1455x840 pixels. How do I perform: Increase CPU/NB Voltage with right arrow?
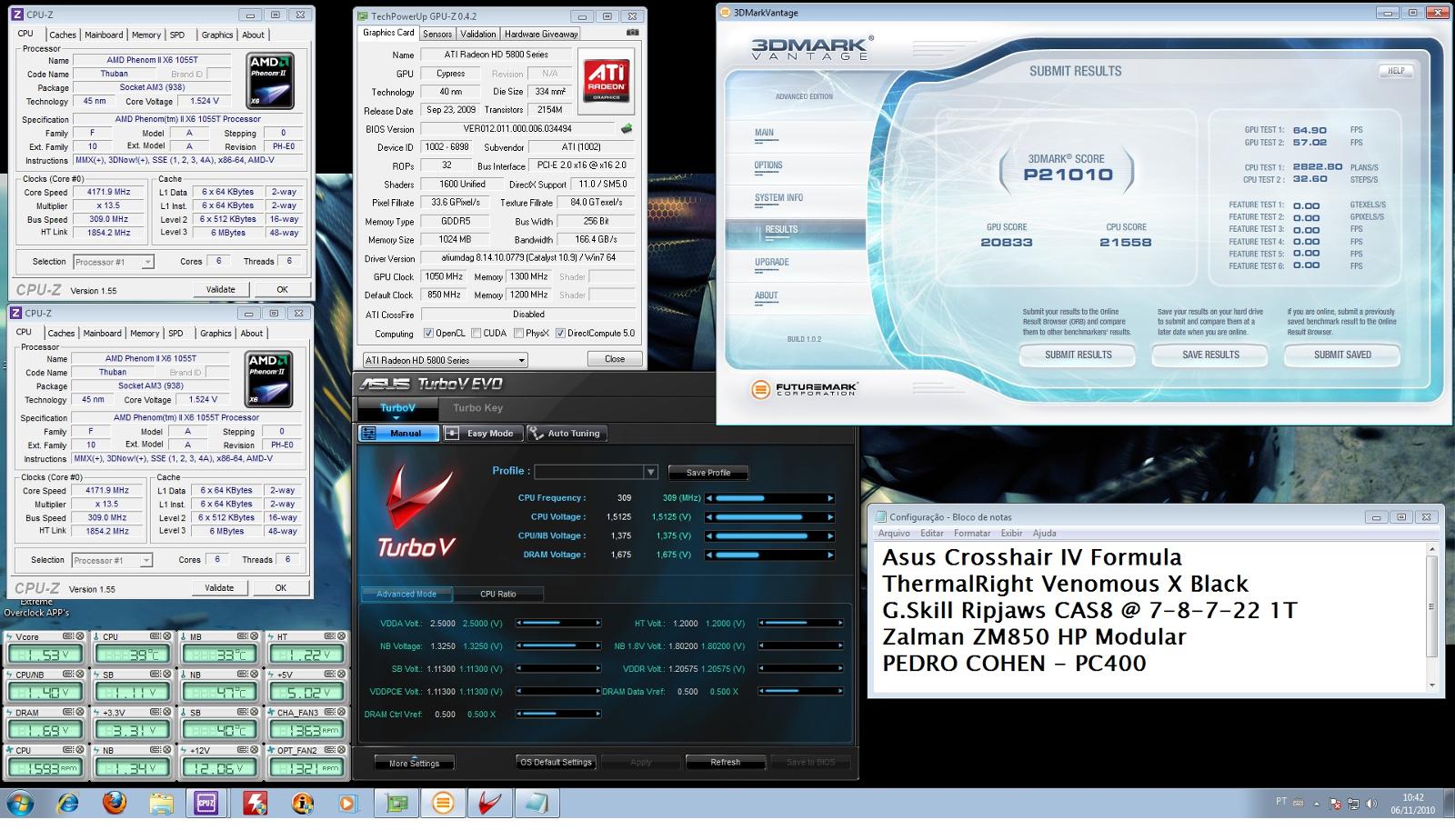click(830, 535)
